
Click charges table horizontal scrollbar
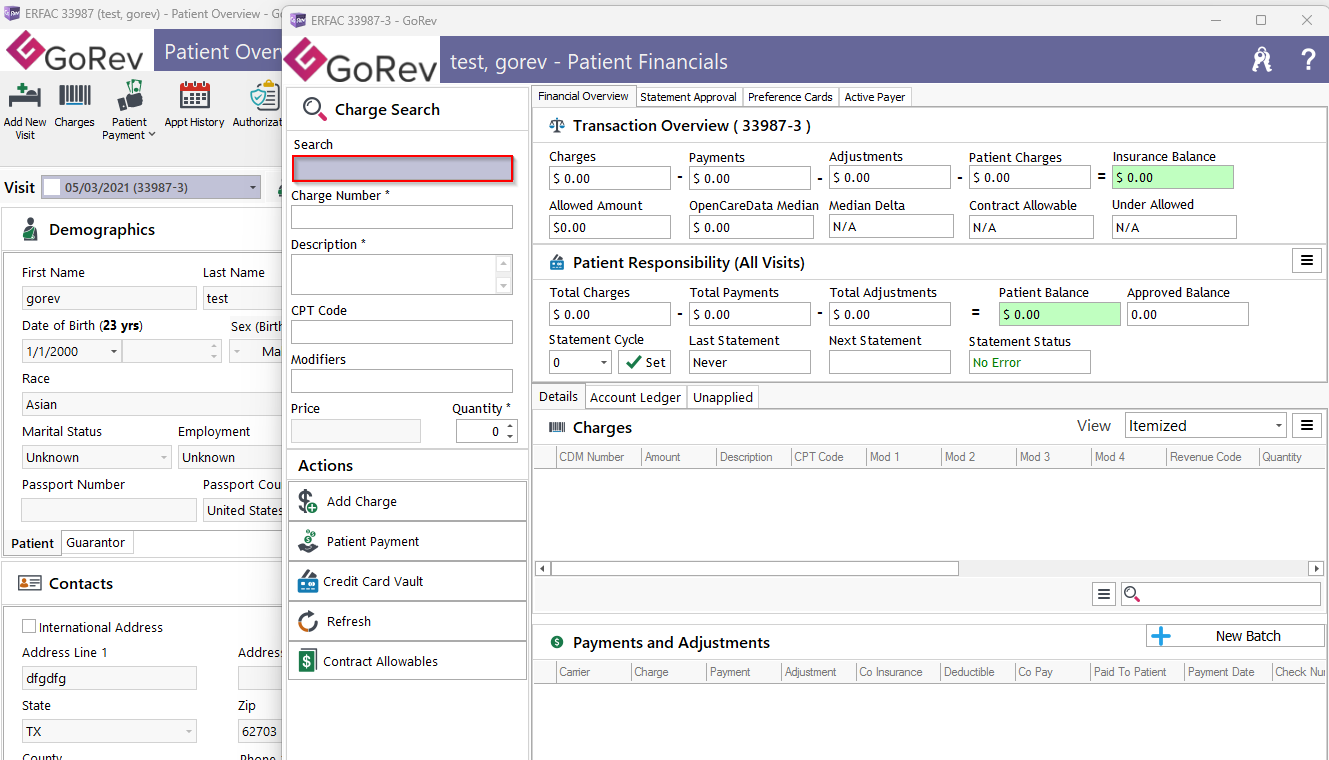754,568
